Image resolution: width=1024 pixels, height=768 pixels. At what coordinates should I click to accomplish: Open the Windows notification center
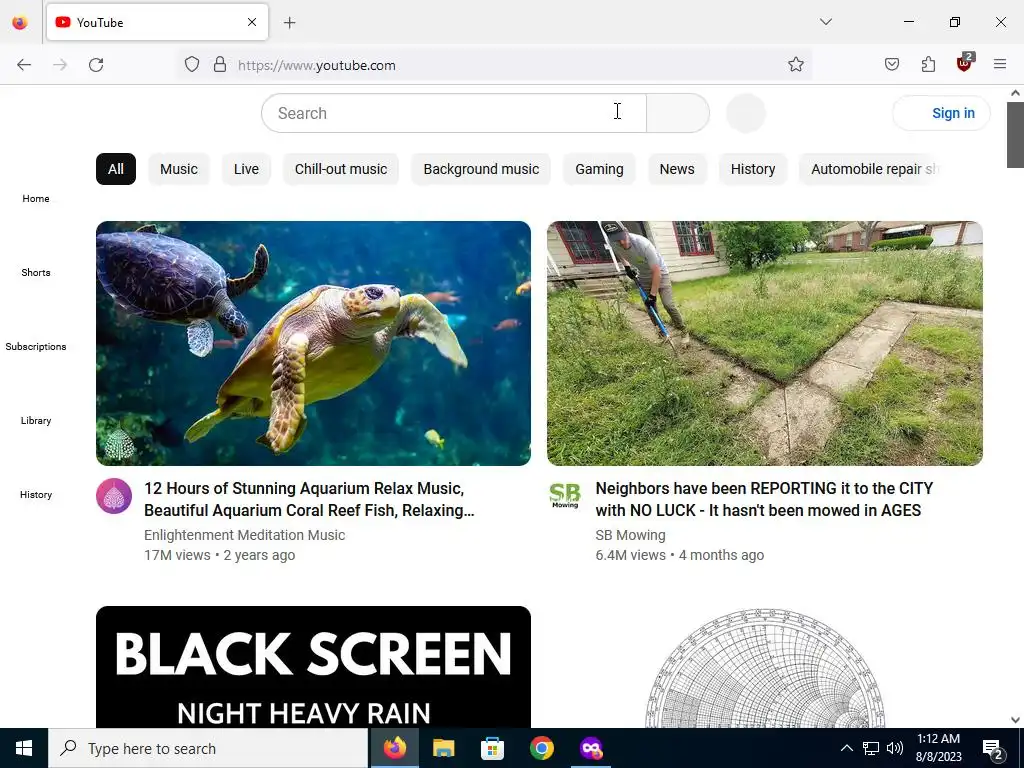click(993, 748)
